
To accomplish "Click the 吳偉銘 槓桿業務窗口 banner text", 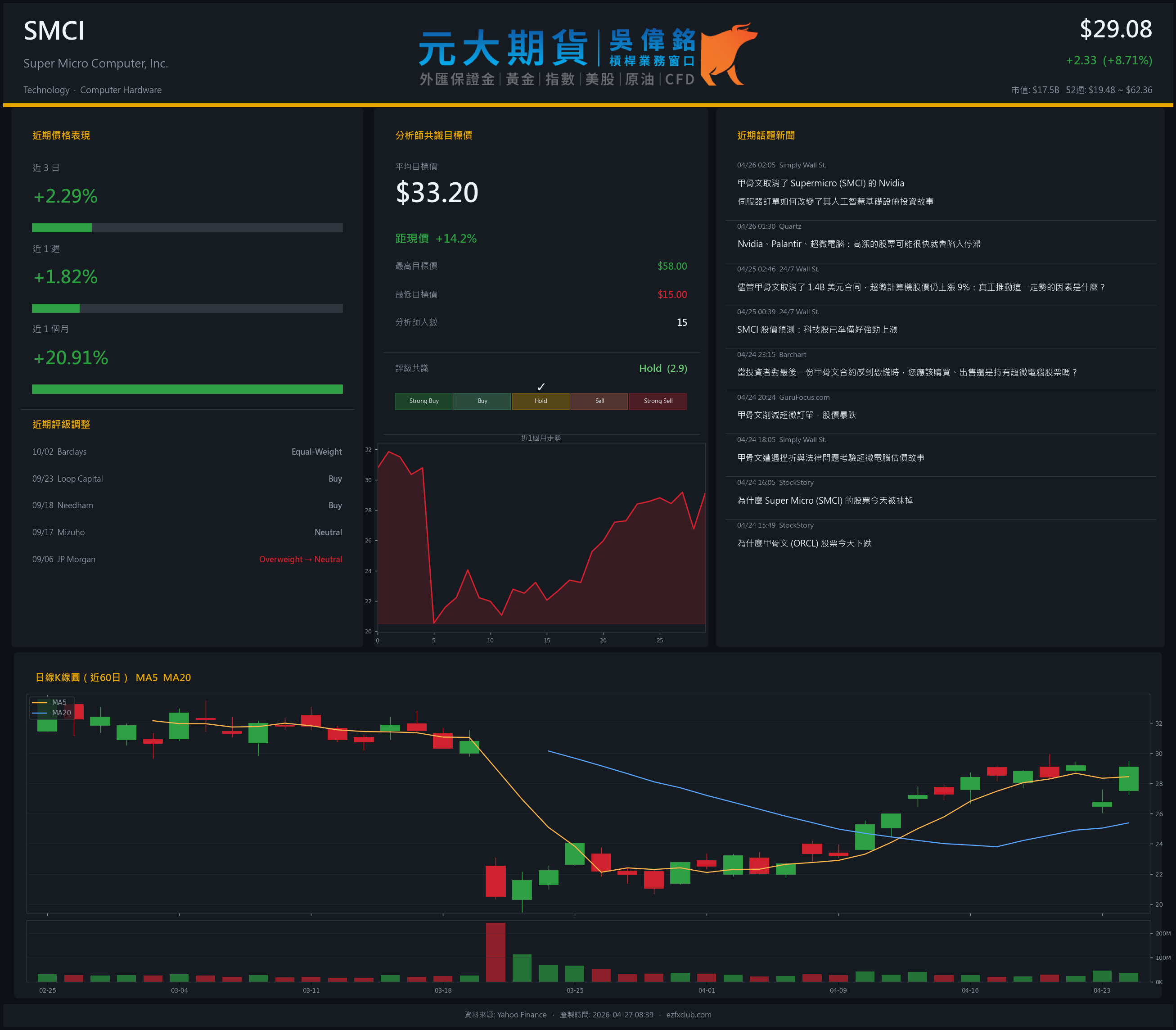I will [652, 48].
